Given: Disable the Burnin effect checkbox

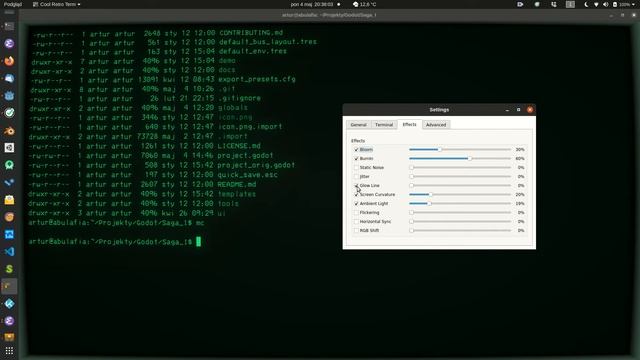Looking at the screenshot, I should pyautogui.click(x=356, y=159).
